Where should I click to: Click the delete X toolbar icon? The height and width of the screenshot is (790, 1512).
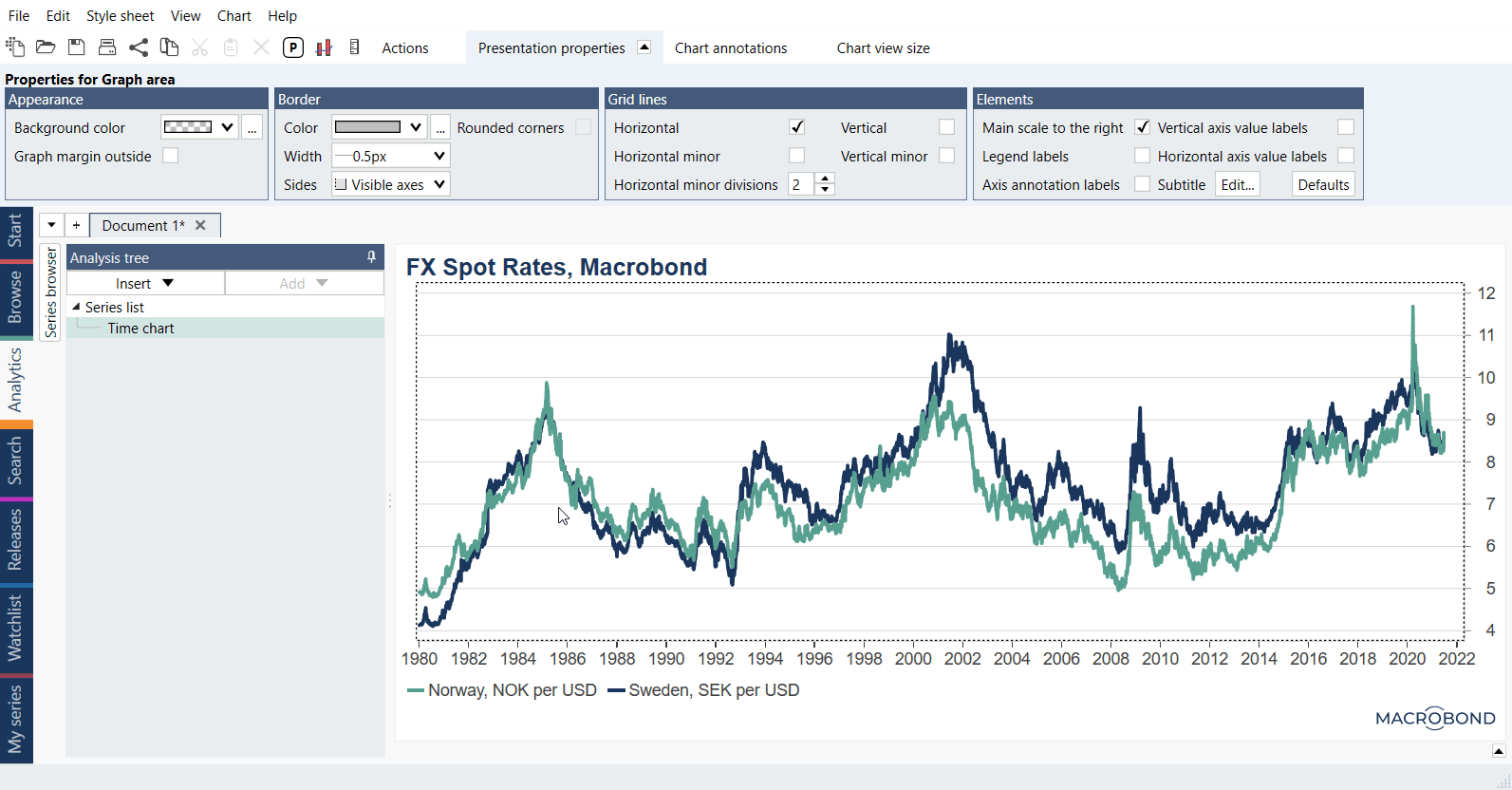point(261,47)
